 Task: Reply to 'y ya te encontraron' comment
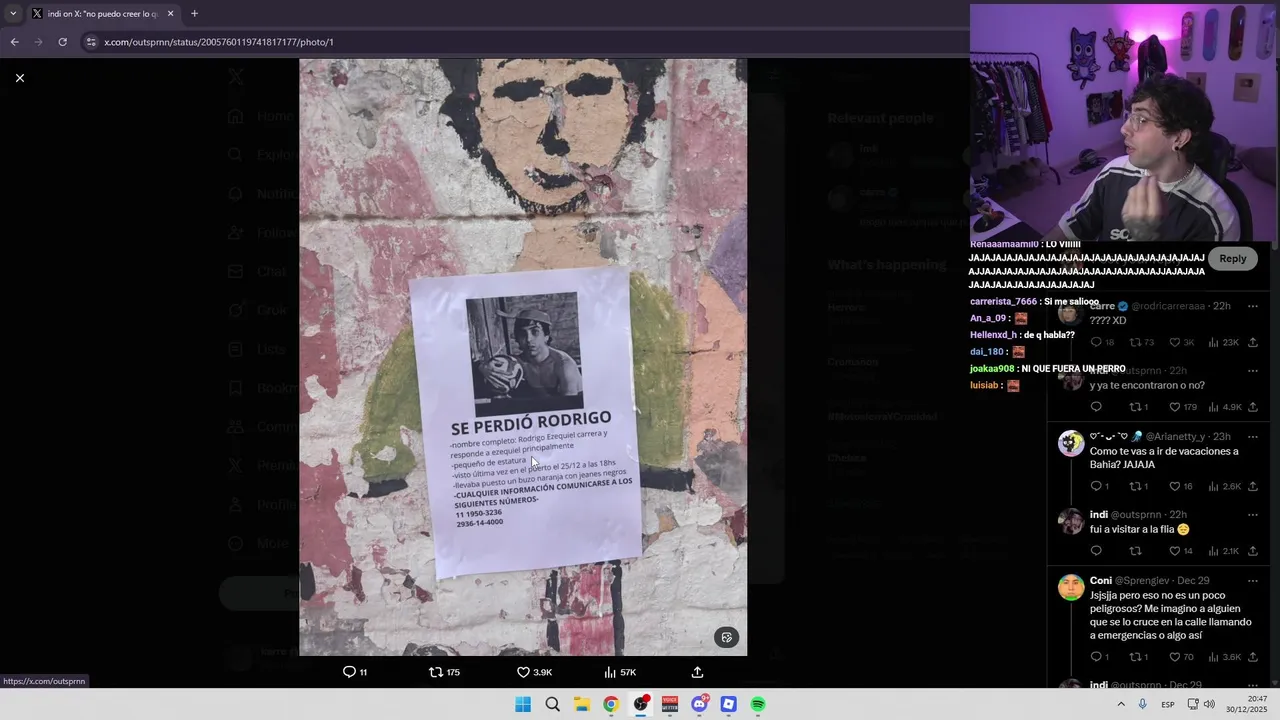[1096, 407]
